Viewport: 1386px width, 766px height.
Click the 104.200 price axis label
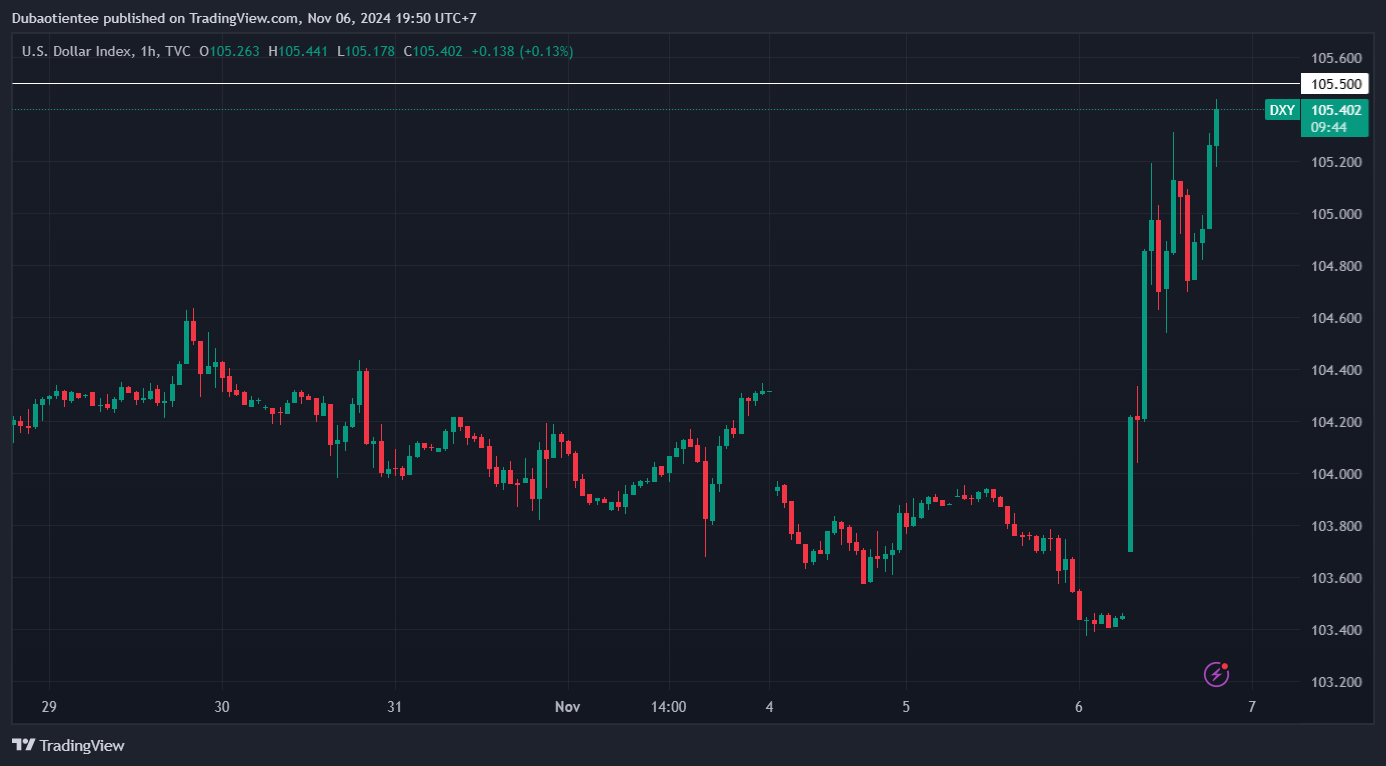coord(1335,422)
